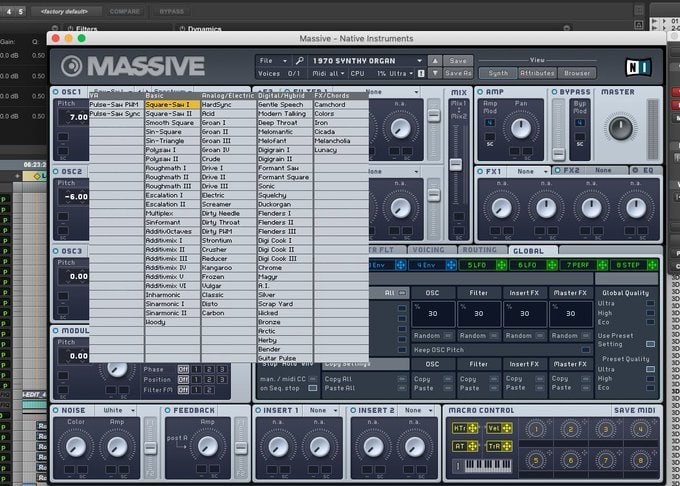The height and width of the screenshot is (486, 680).
Task: Click the Save As button
Action: [x=458, y=73]
